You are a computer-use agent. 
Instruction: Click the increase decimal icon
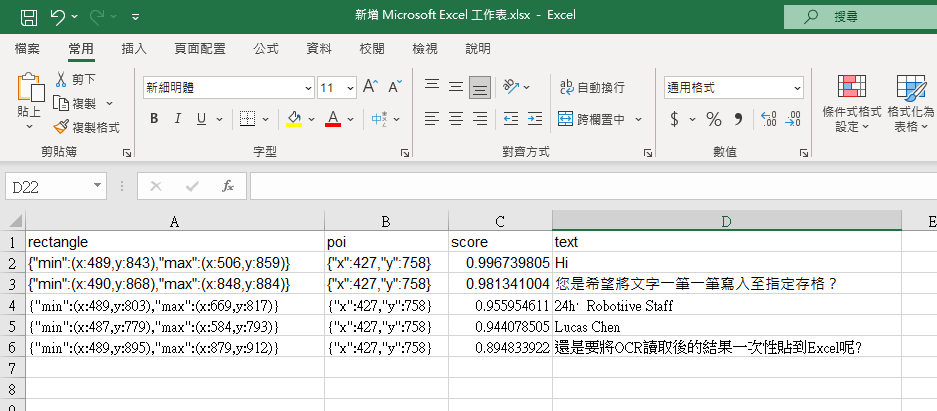click(768, 119)
